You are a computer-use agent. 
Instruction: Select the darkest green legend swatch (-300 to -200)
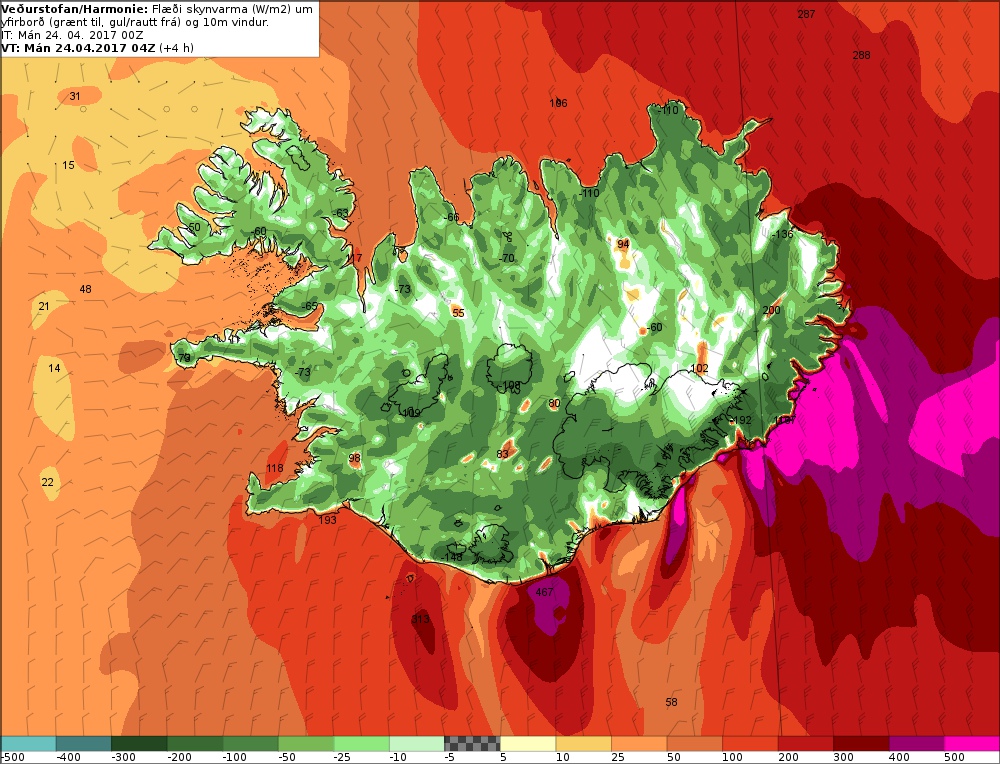click(139, 744)
